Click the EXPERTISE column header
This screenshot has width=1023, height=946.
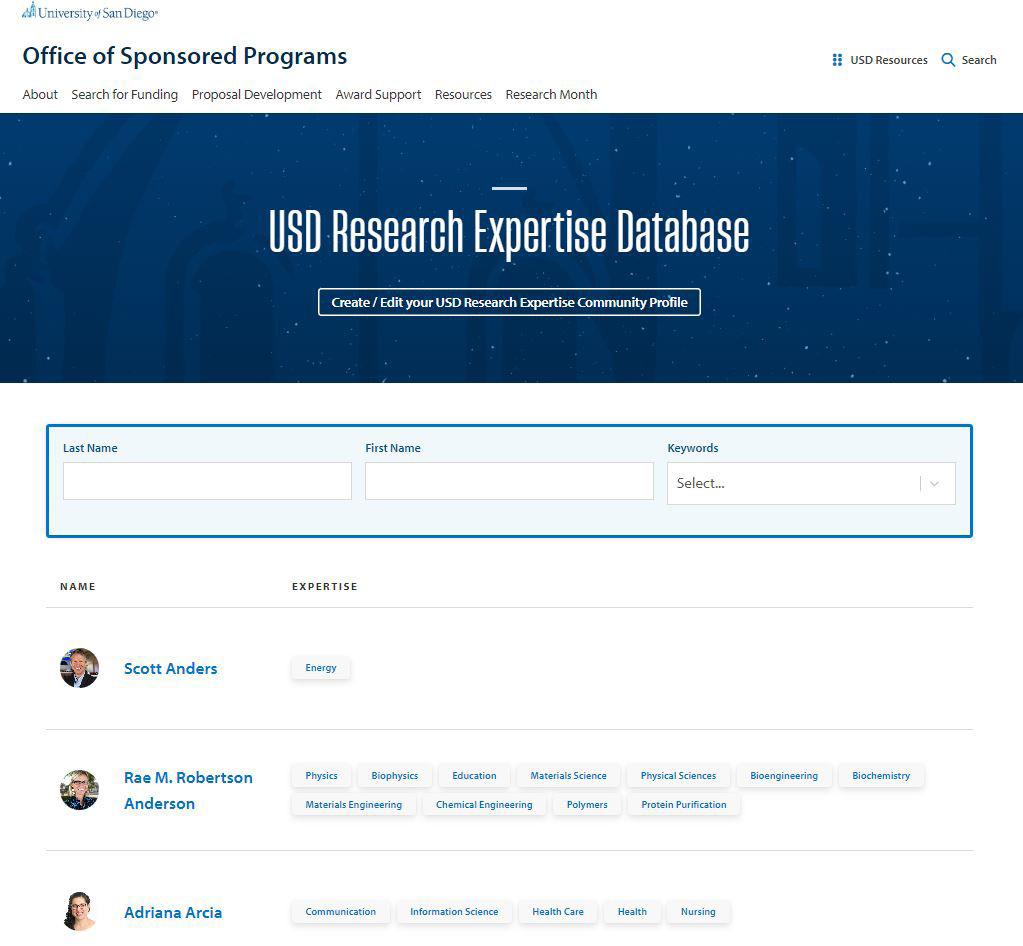[325, 587]
